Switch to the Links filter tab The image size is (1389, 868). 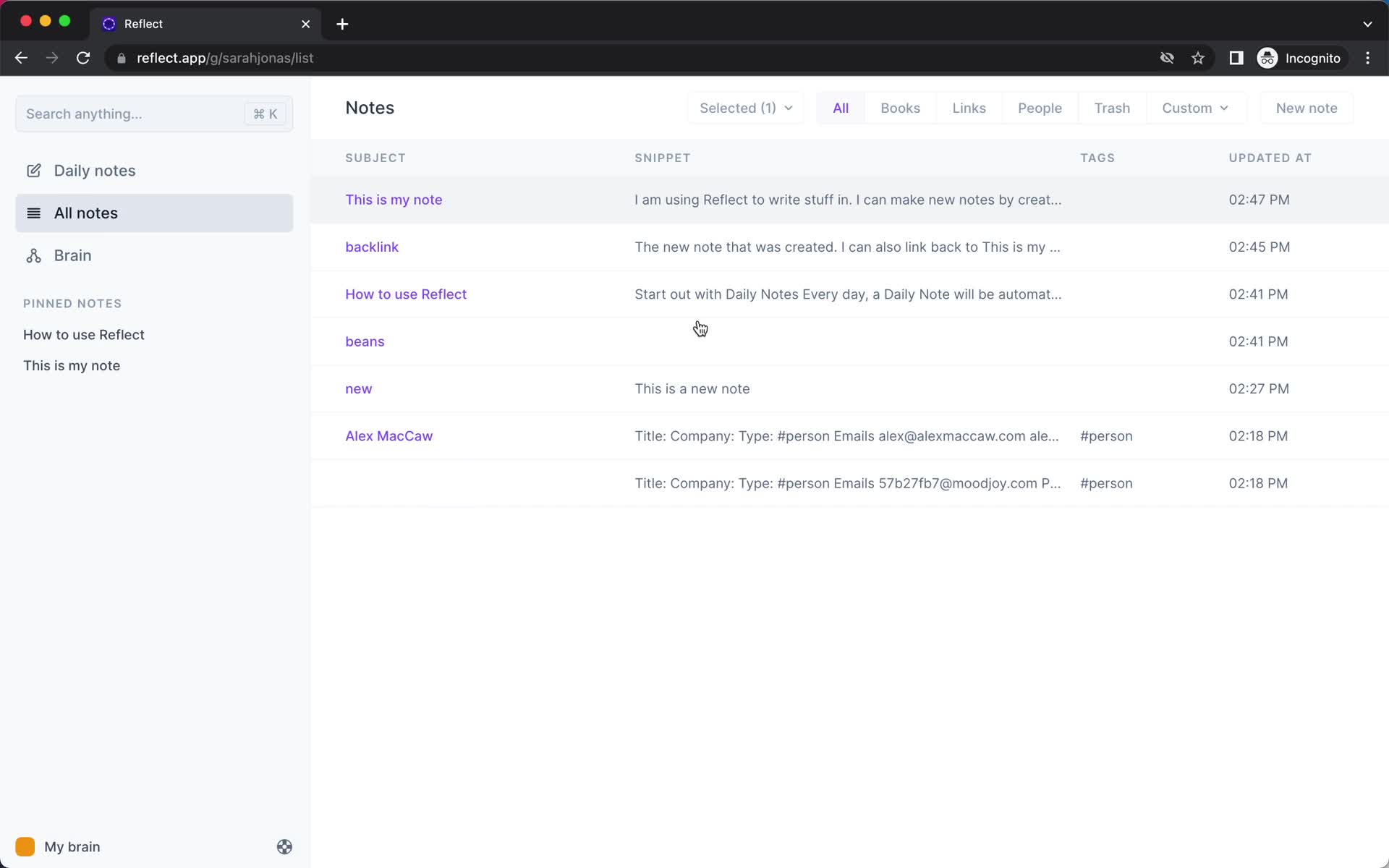969,108
